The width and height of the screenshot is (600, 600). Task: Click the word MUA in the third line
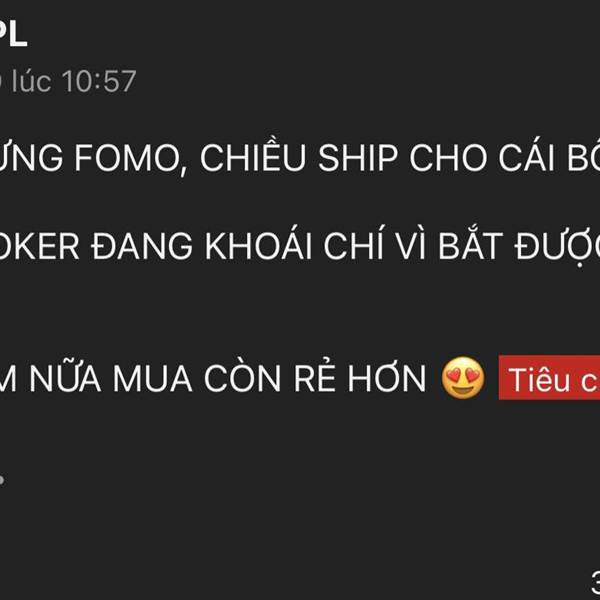152,379
